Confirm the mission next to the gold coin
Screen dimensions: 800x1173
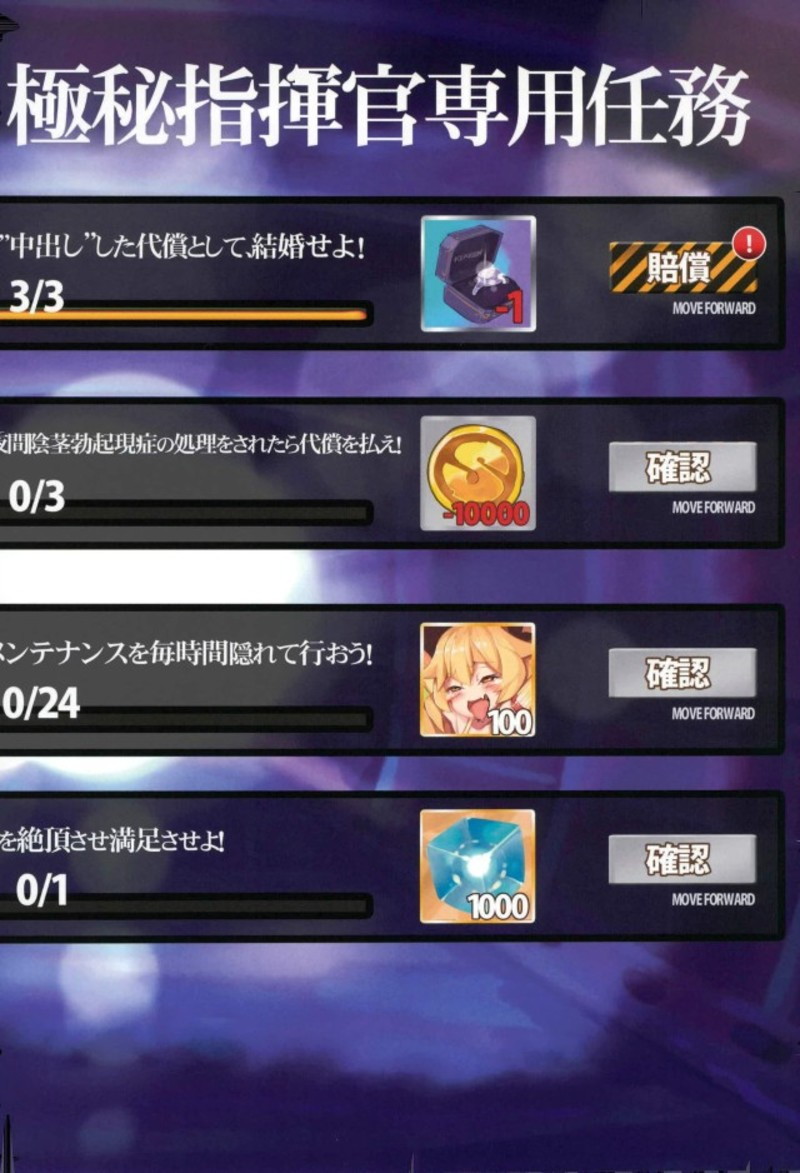pyautogui.click(x=682, y=467)
